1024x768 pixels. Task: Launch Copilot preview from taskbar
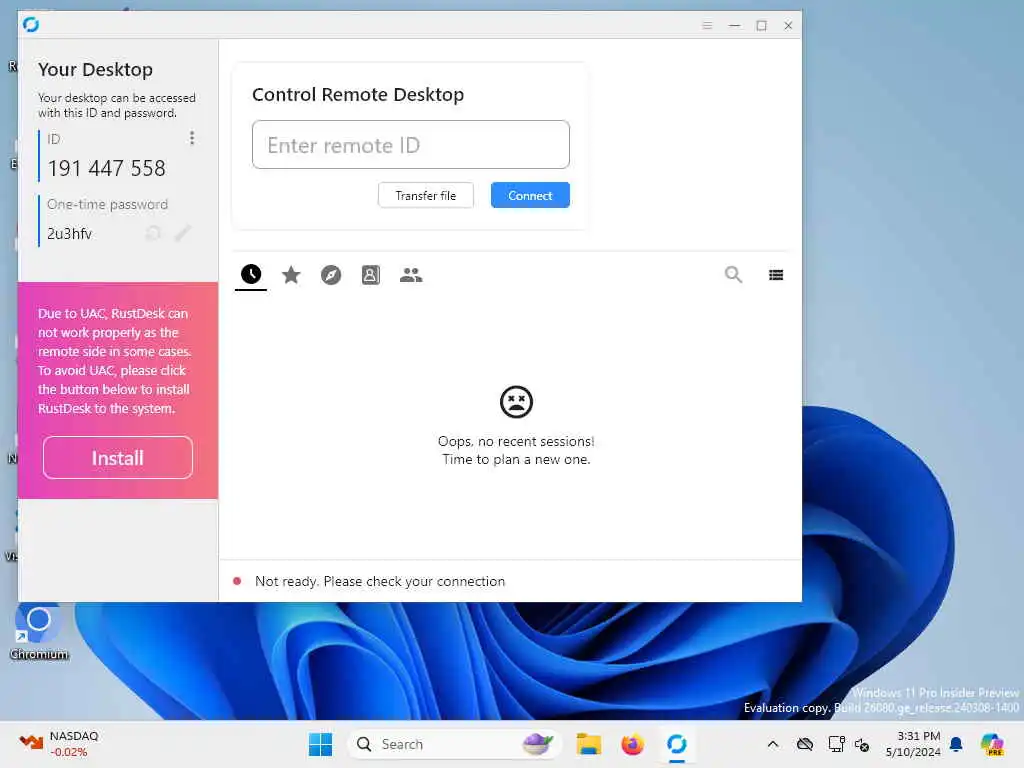pos(992,744)
